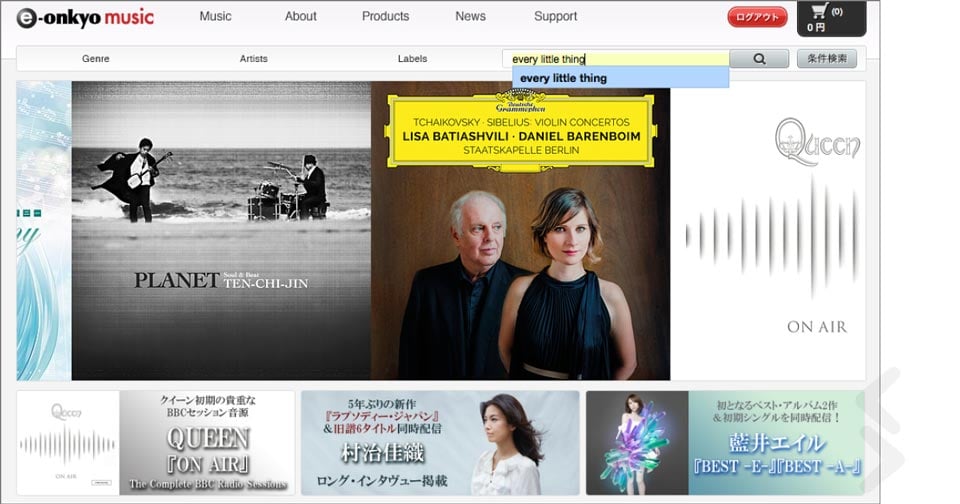This screenshot has height=504, width=960.
Task: Click the 条件検索 button
Action: 827,59
